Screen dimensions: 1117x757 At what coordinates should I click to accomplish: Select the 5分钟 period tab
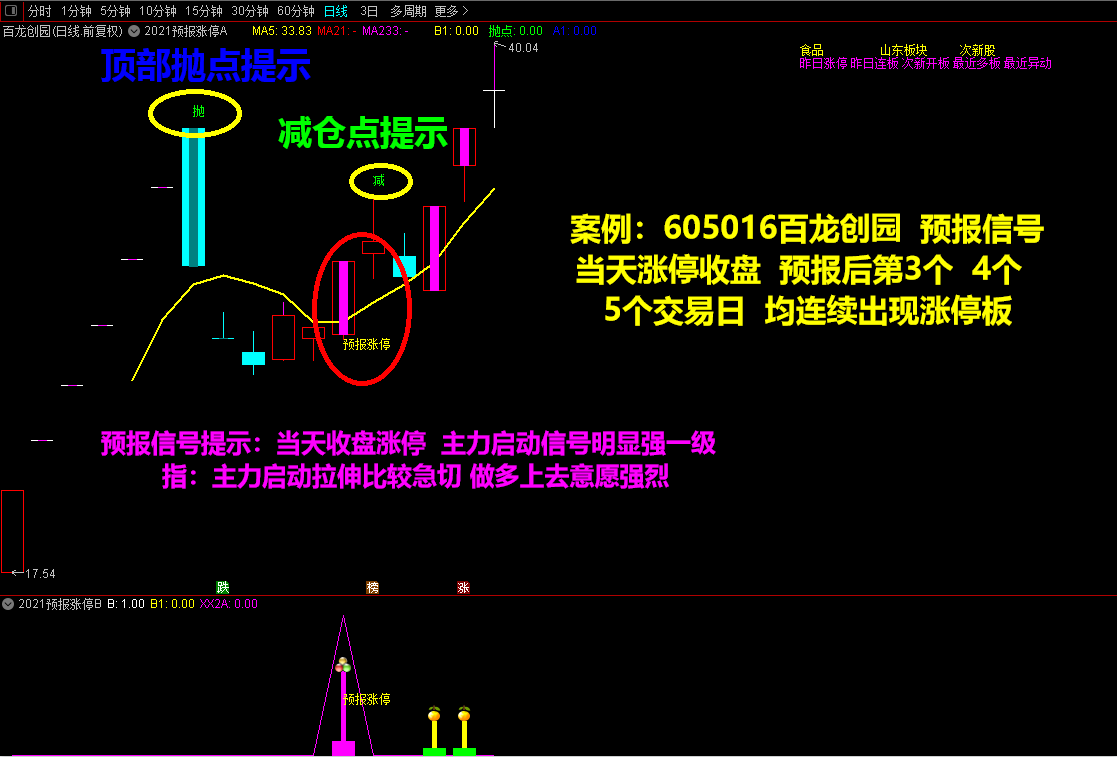(x=115, y=11)
